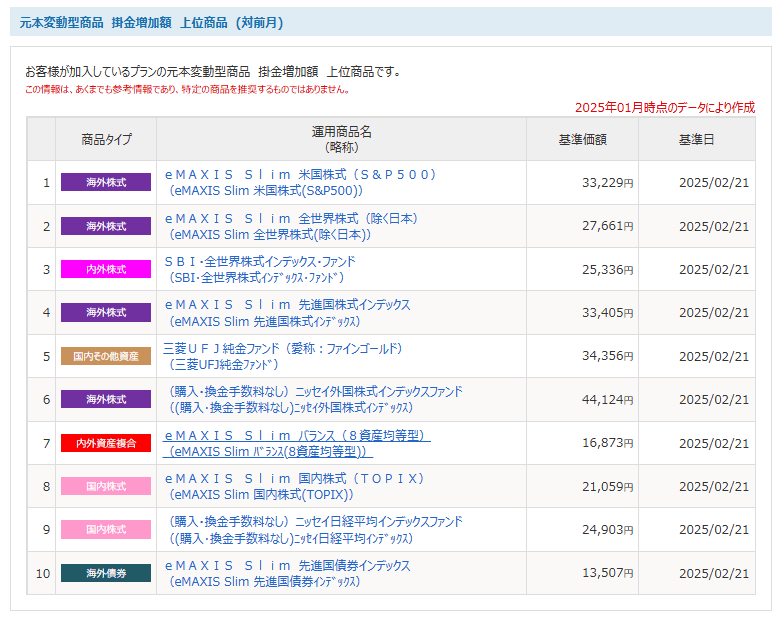
Task: Click the 海外債券 badge
Action: pos(106,573)
